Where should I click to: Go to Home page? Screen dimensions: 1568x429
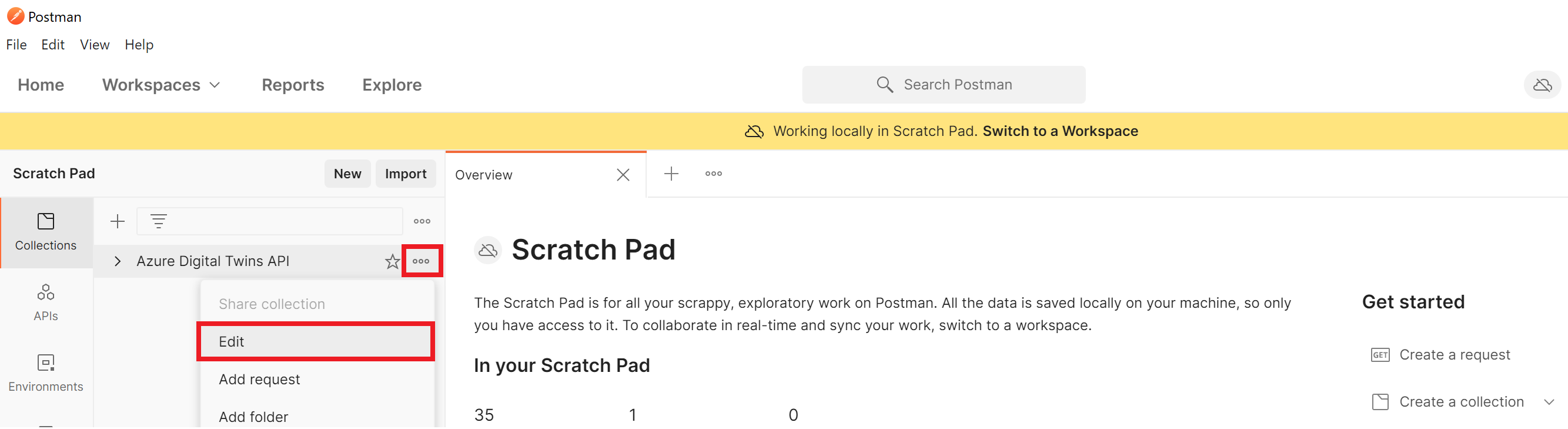click(x=41, y=85)
